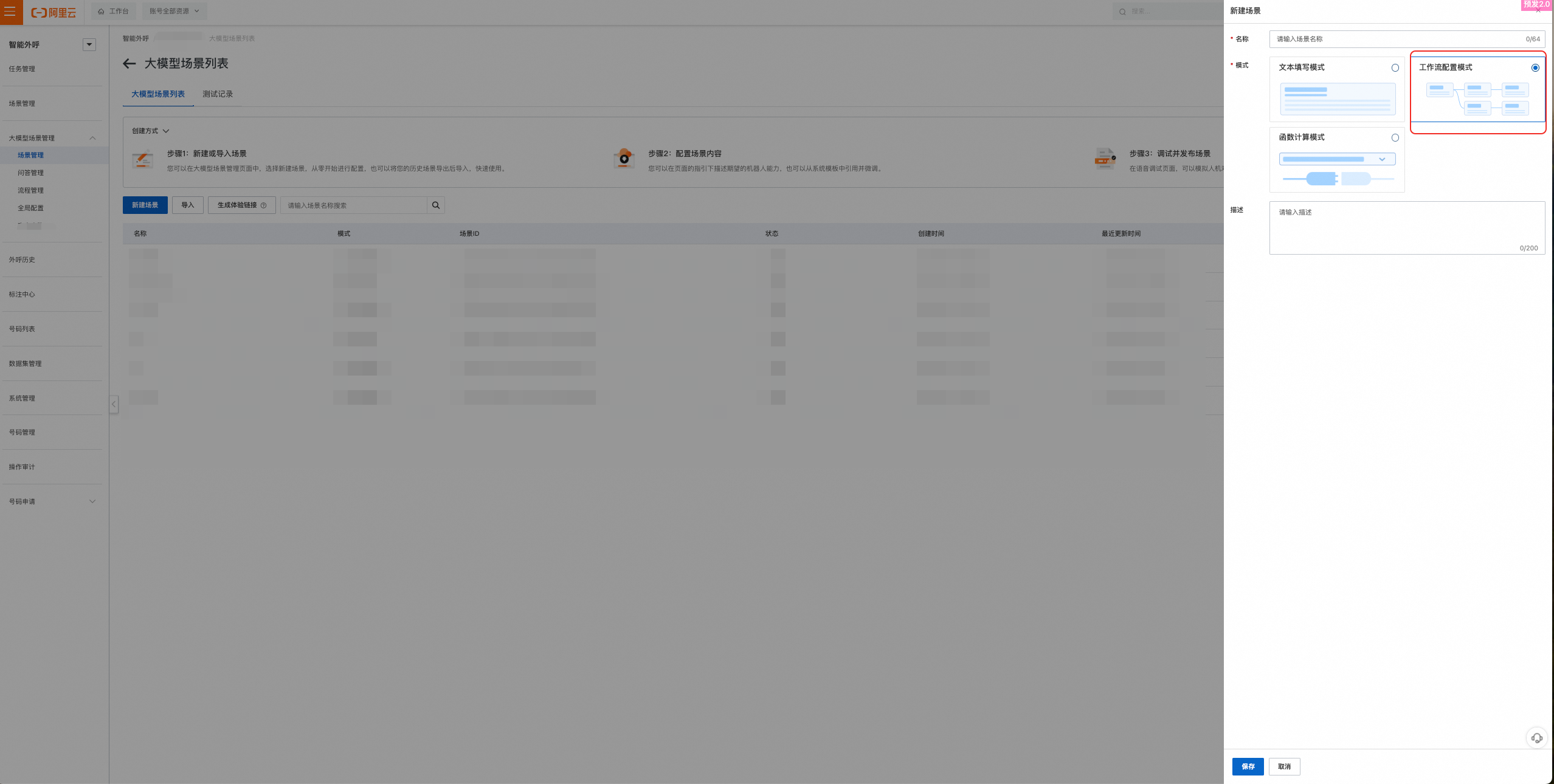Screen dimensions: 1554x784
Task: Open top-level 场景管理 in sidebar
Action: click(x=22, y=103)
